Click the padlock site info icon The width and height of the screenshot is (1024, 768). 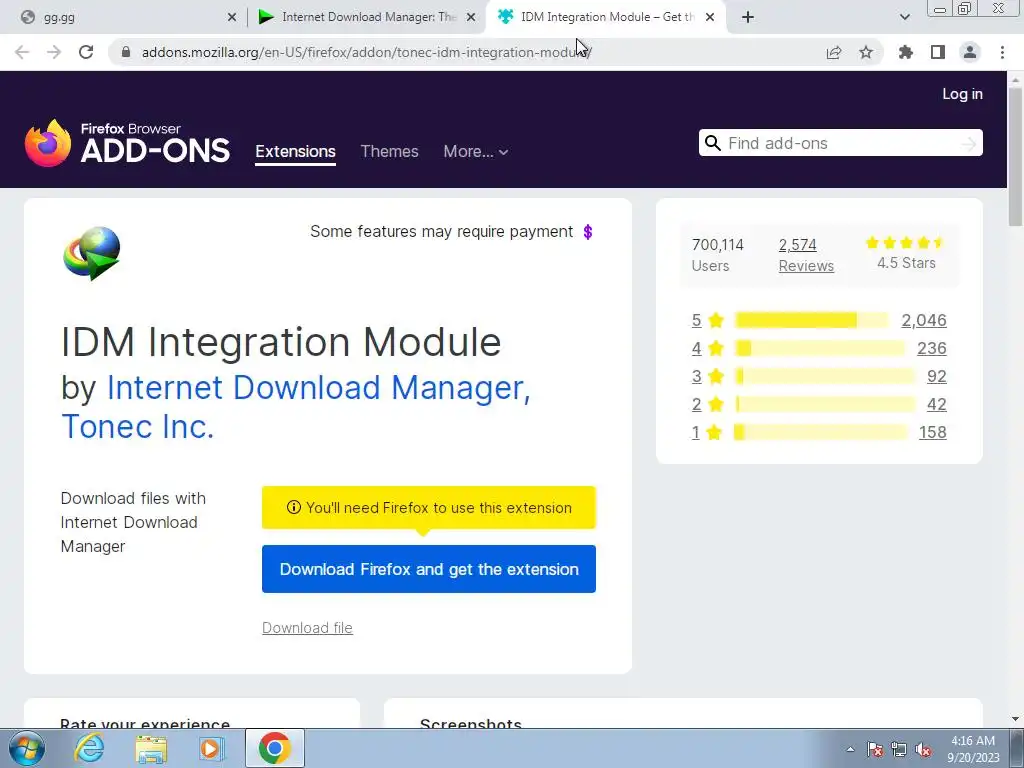tap(126, 52)
